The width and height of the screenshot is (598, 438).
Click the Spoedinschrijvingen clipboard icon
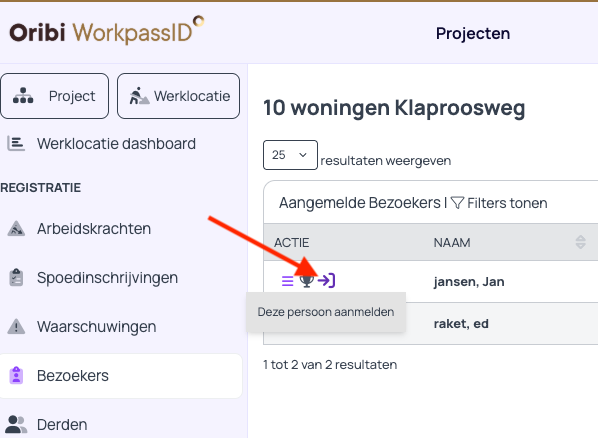pos(16,278)
